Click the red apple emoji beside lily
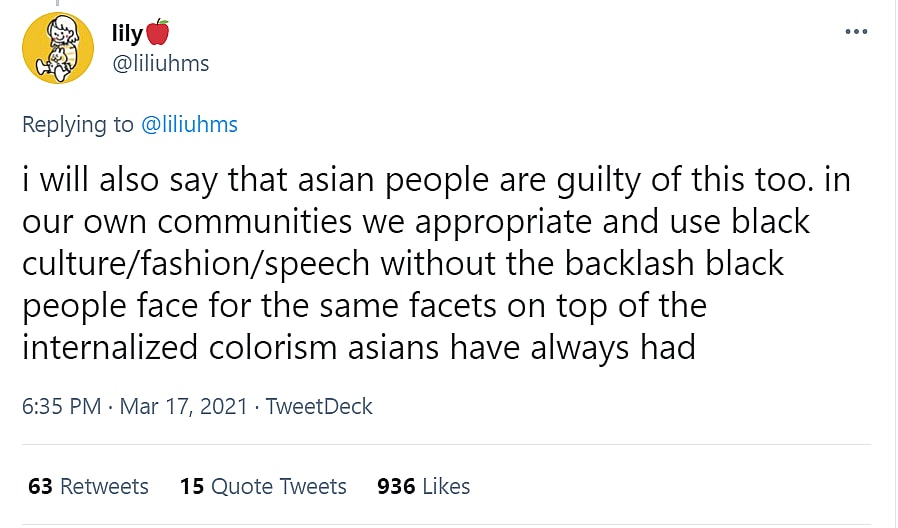898x528 pixels. (158, 33)
